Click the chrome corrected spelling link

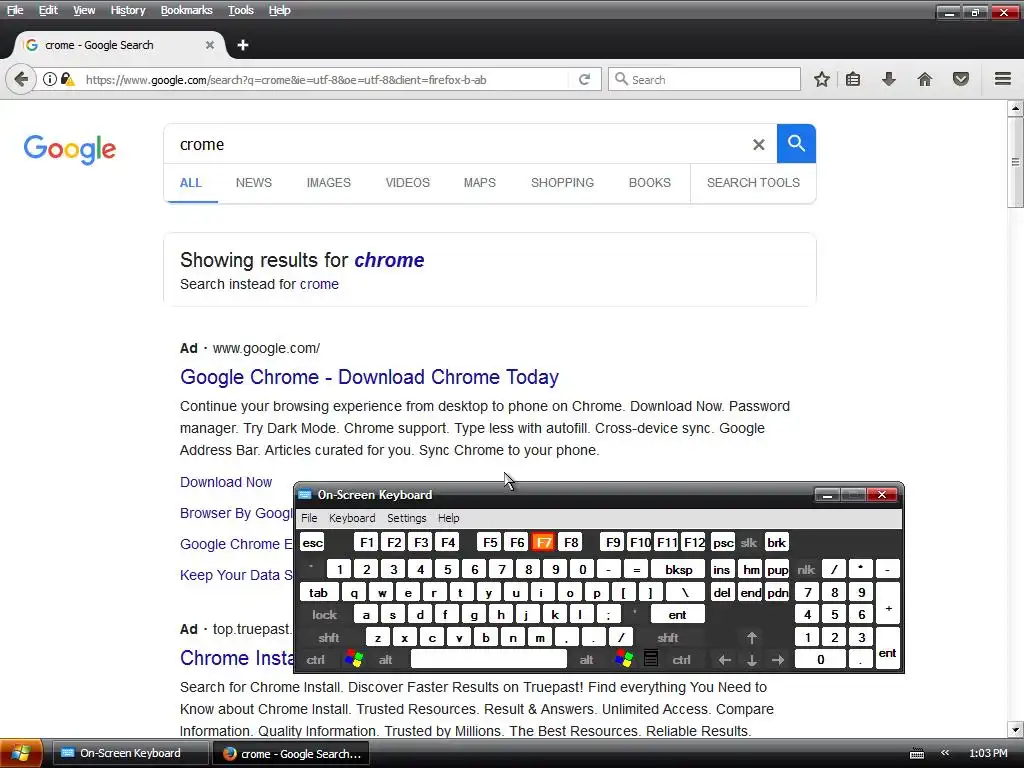(x=389, y=260)
